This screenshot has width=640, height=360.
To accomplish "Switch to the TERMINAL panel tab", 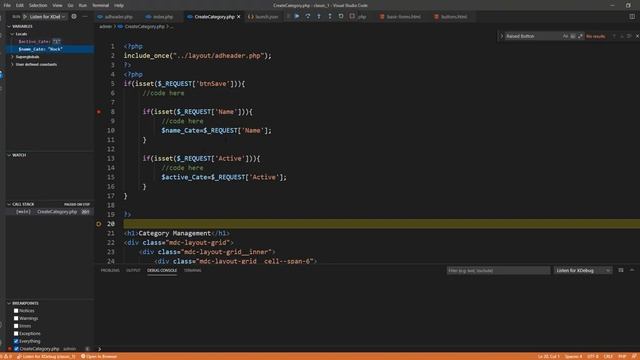I will 193,270.
